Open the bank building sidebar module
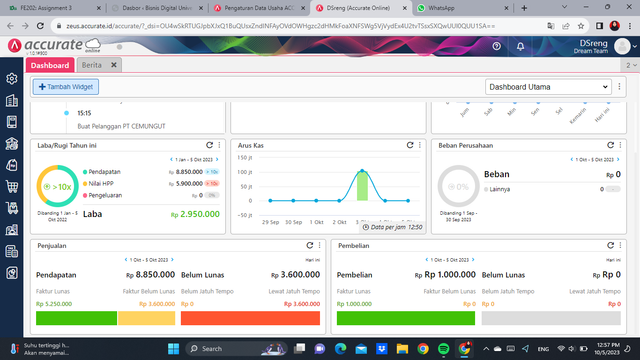640x360 pixels. tap(12, 143)
